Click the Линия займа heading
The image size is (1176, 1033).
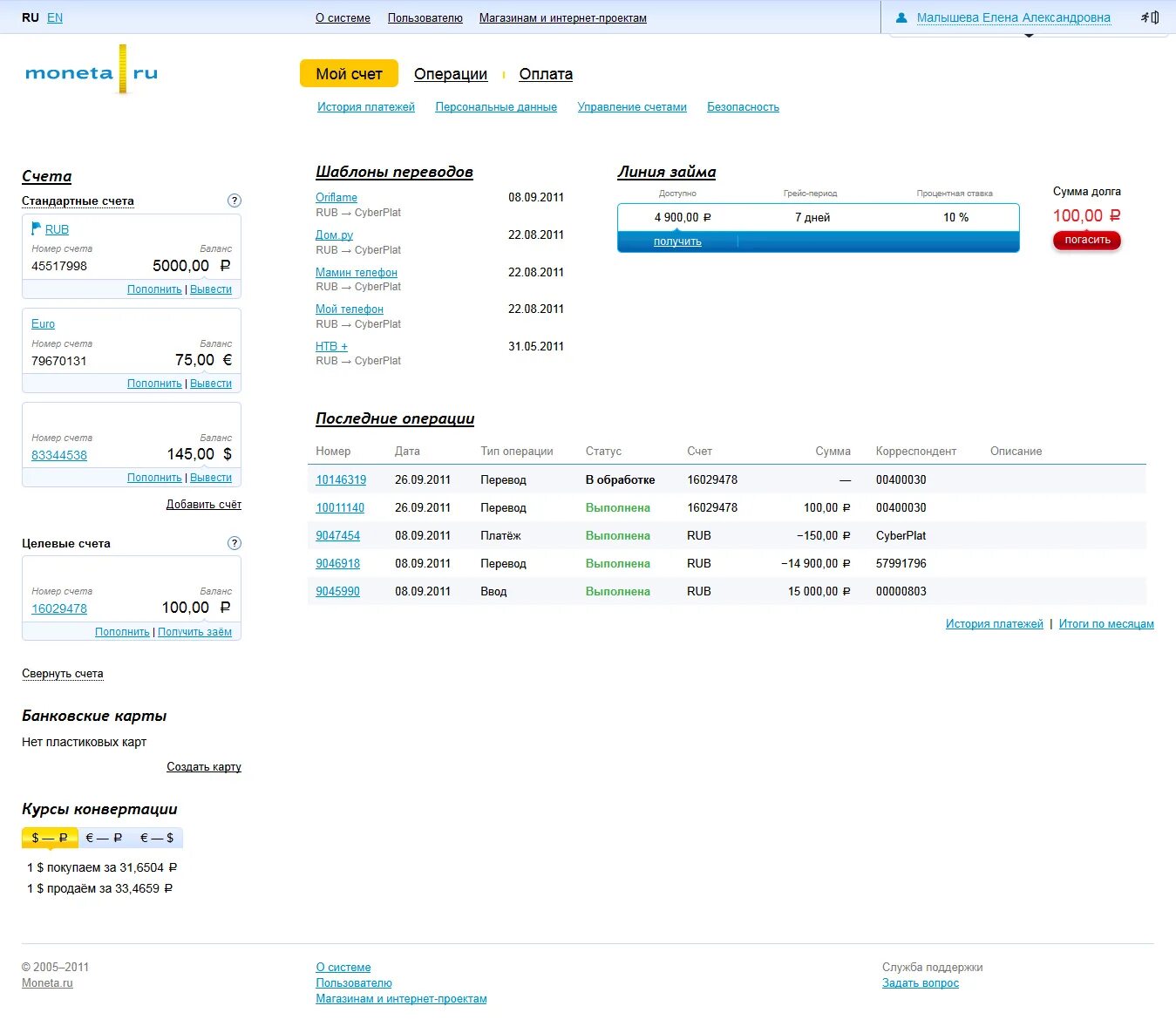(x=667, y=172)
